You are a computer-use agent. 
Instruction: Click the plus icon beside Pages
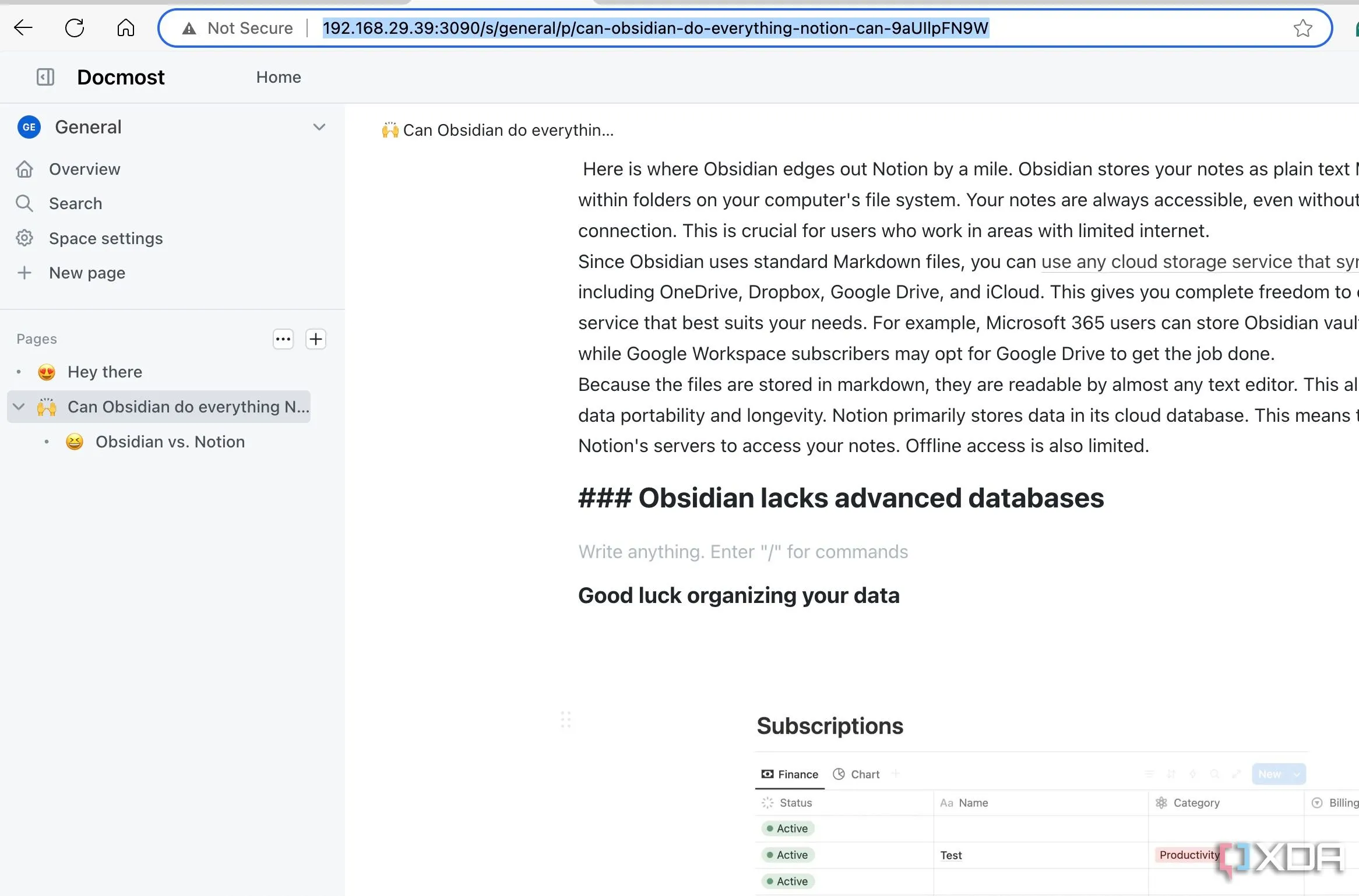click(x=316, y=339)
